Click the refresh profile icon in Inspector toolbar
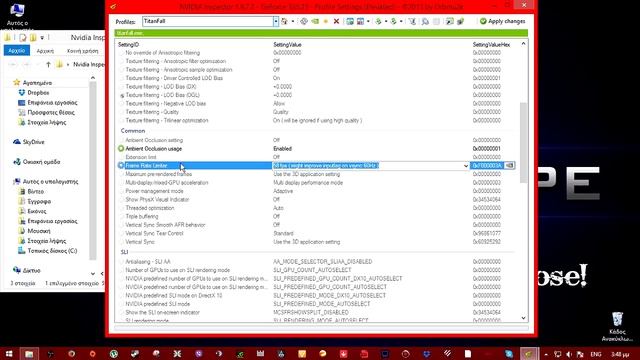This screenshot has height=360, width=640. 304,21
